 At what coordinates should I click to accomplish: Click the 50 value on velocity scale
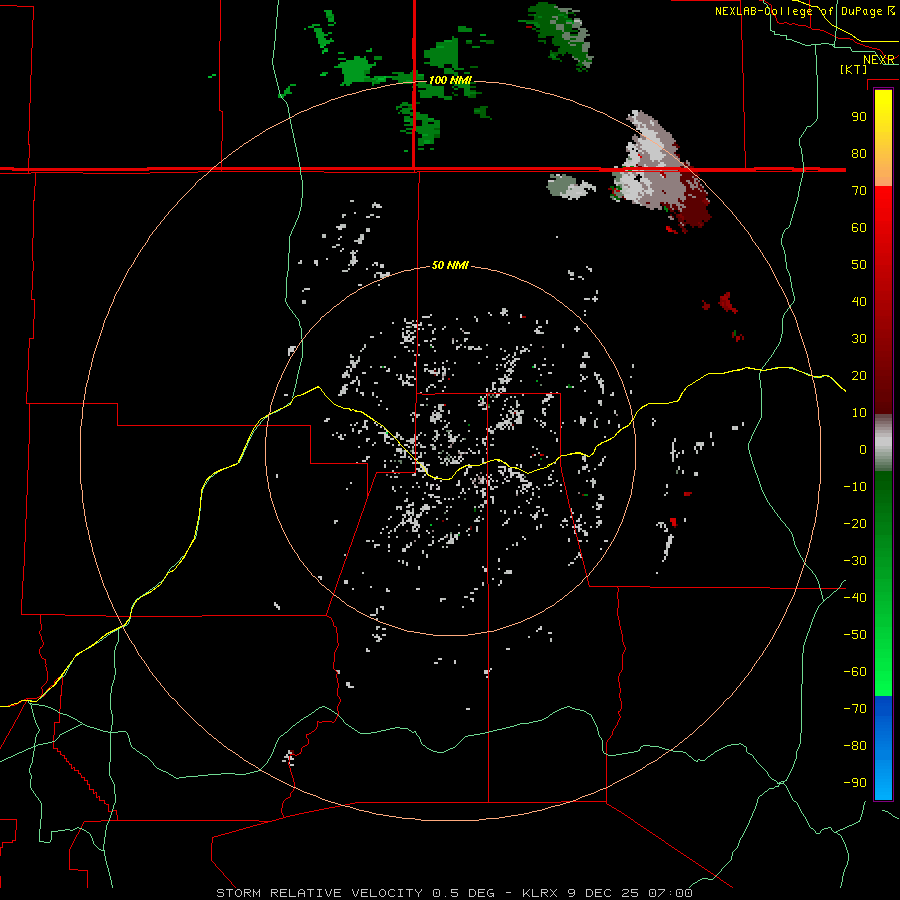point(859,265)
